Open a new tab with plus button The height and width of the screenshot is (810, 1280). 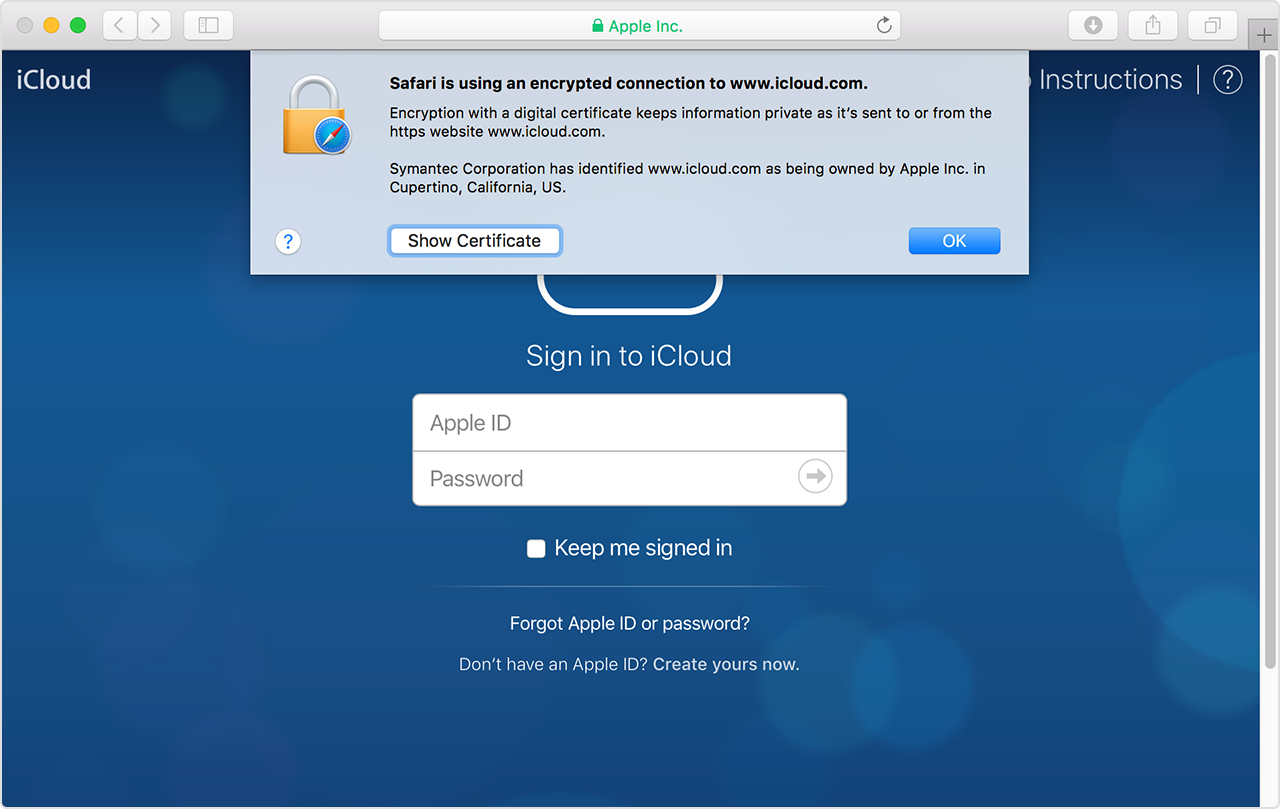tap(1264, 35)
